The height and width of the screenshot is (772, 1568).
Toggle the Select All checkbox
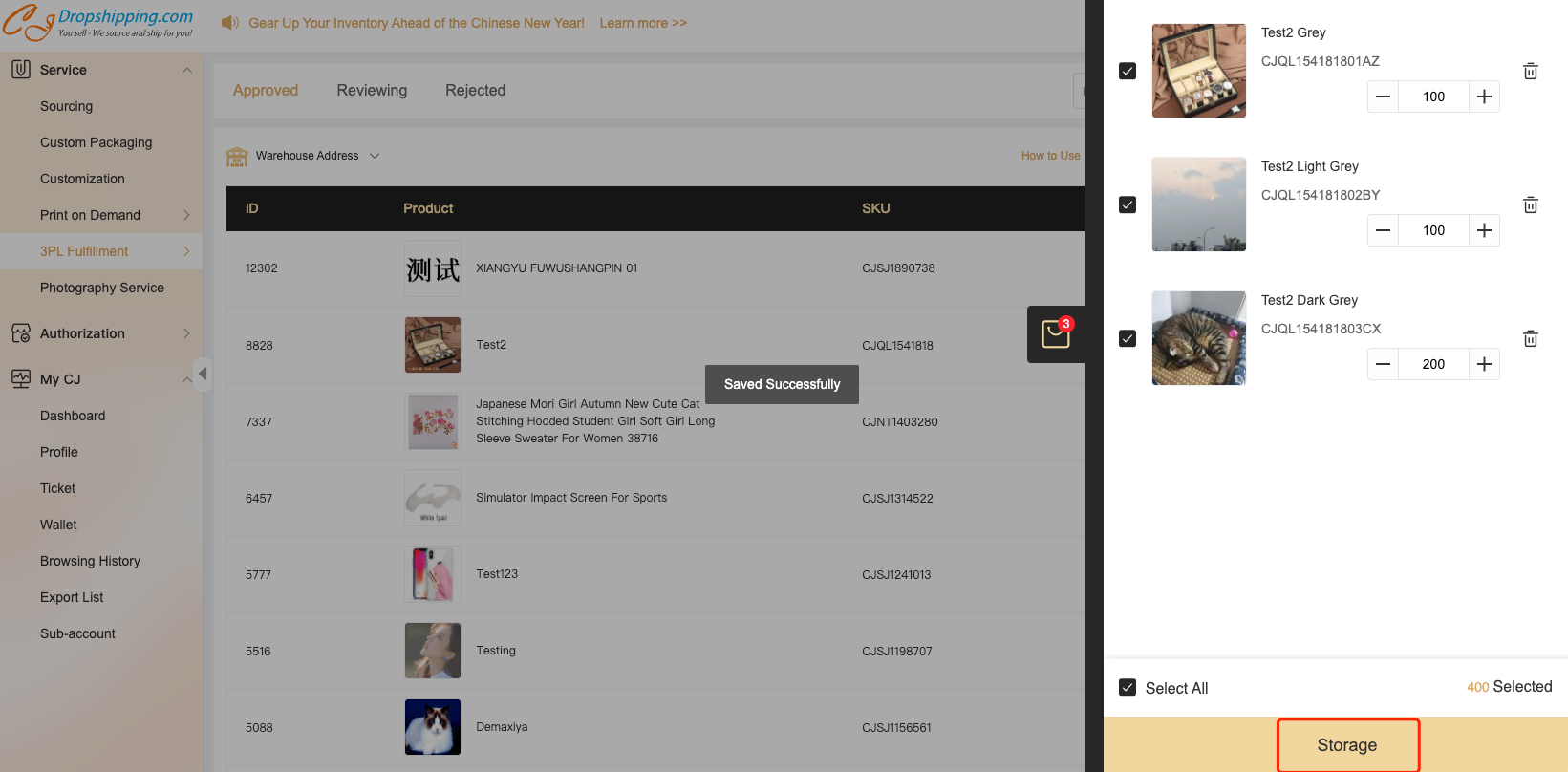tap(1128, 688)
